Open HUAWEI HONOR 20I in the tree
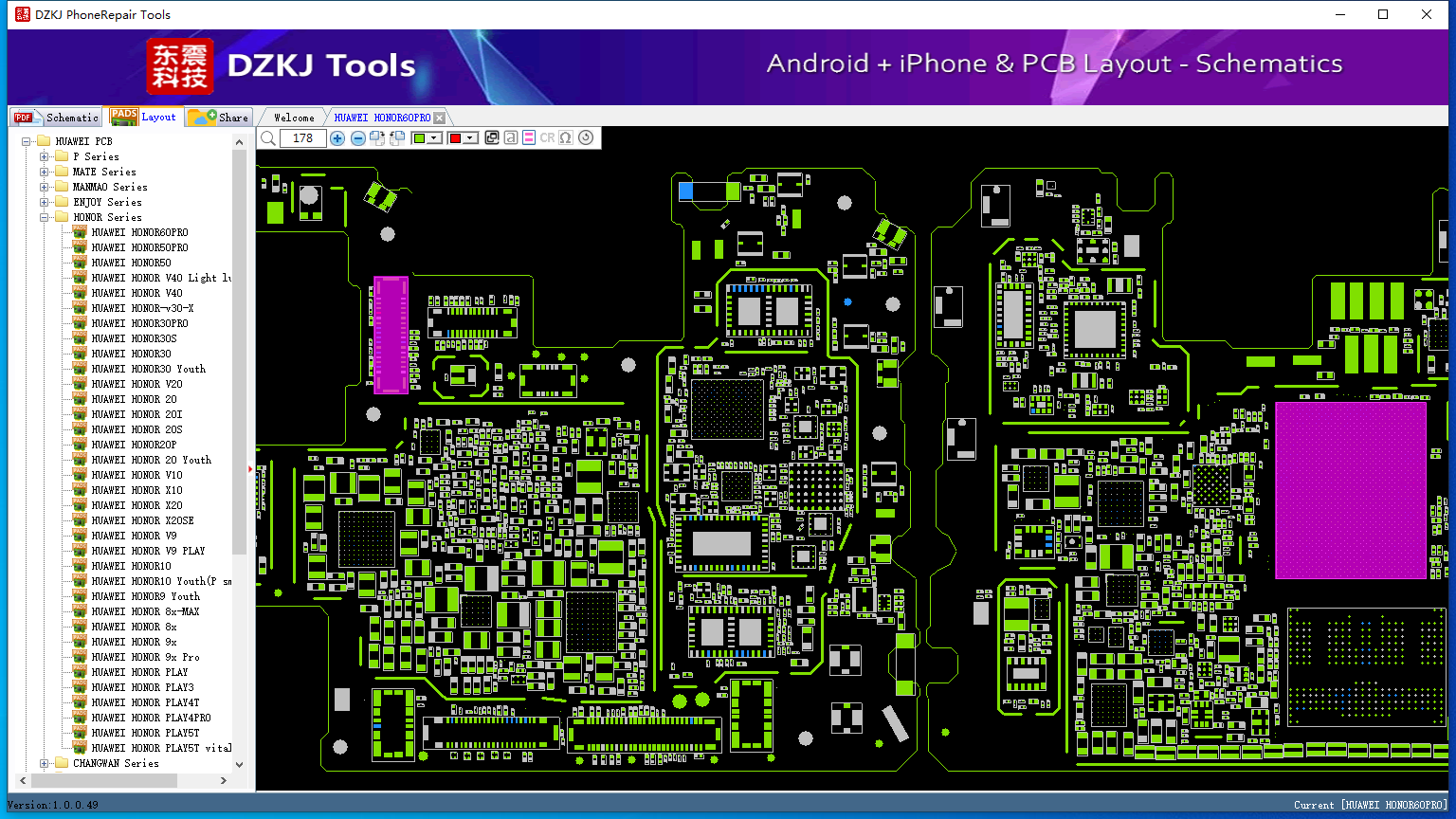 click(136, 414)
